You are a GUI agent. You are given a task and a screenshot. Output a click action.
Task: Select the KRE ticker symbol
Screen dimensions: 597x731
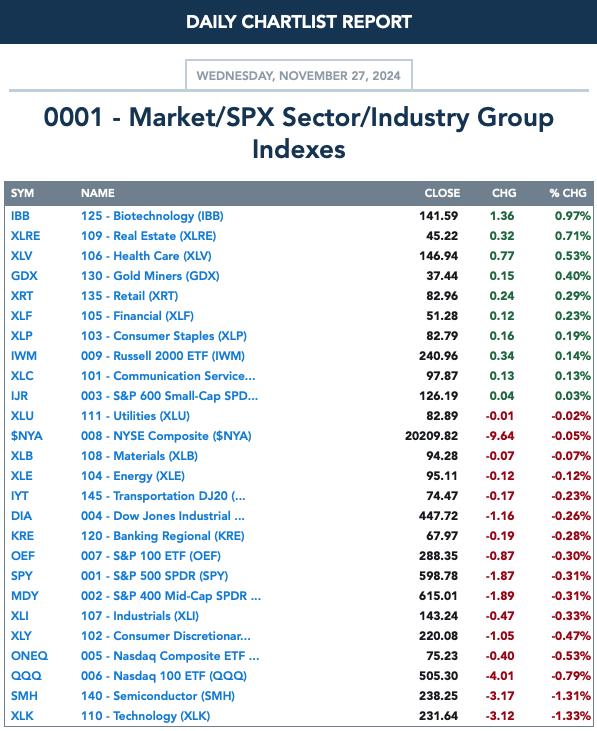point(22,536)
